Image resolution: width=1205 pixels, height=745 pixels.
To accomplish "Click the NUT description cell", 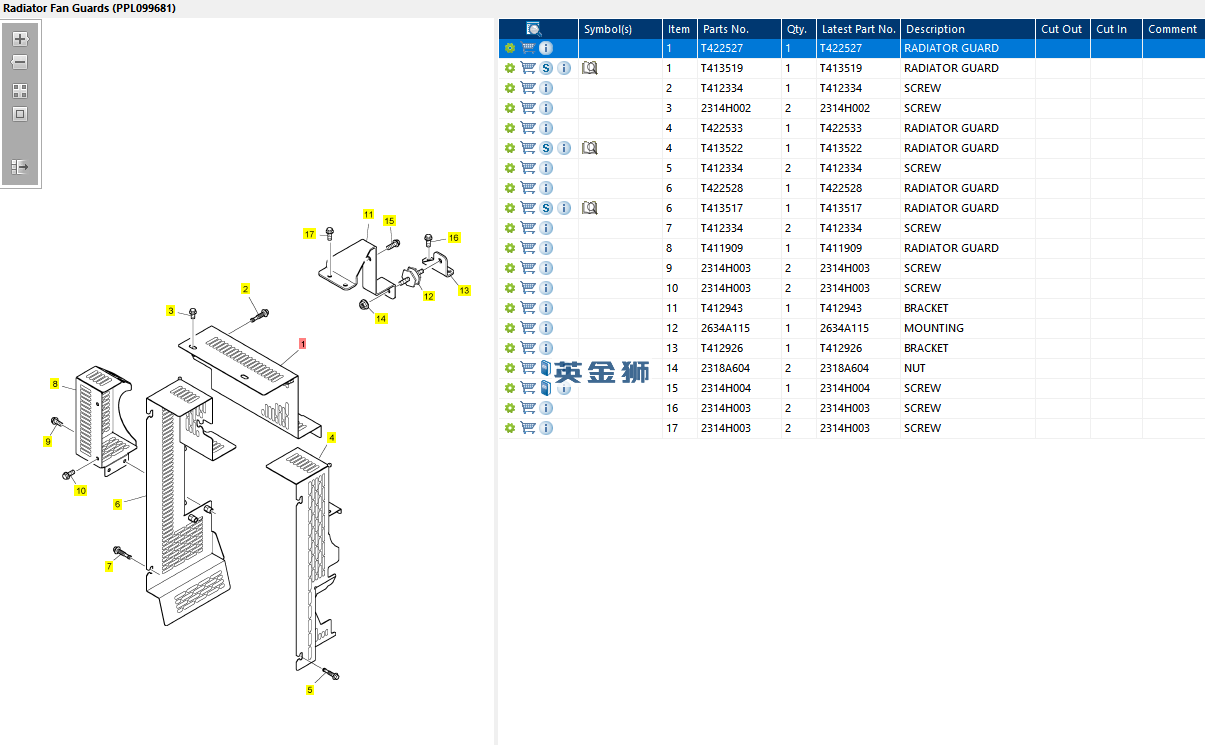I will [x=915, y=368].
